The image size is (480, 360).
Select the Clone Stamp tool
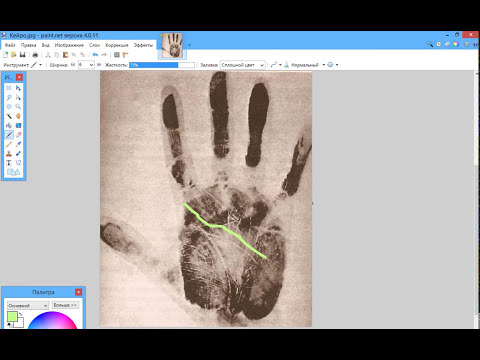[x=9, y=153]
